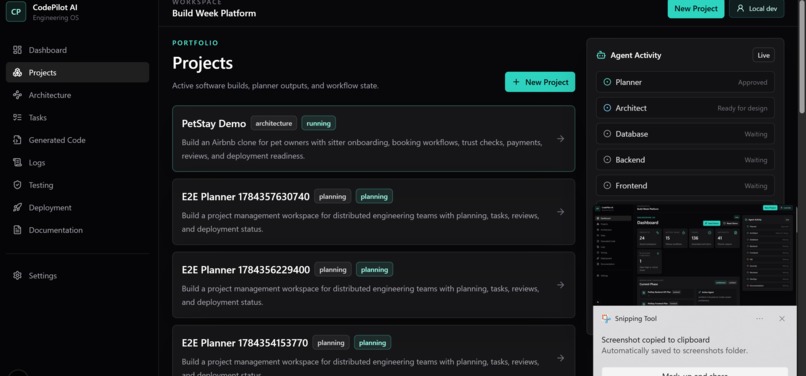
Task: Click the Build Week Platform workspace title
Action: (x=214, y=13)
